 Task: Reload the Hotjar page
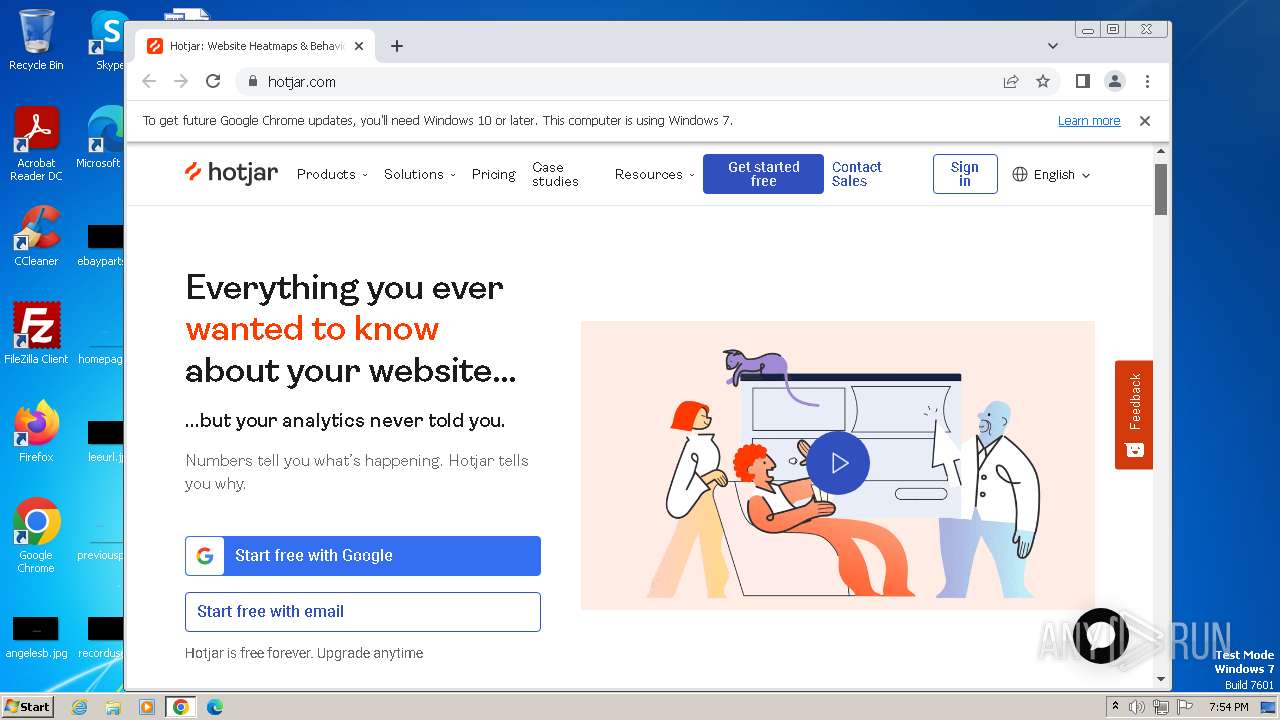coord(213,81)
